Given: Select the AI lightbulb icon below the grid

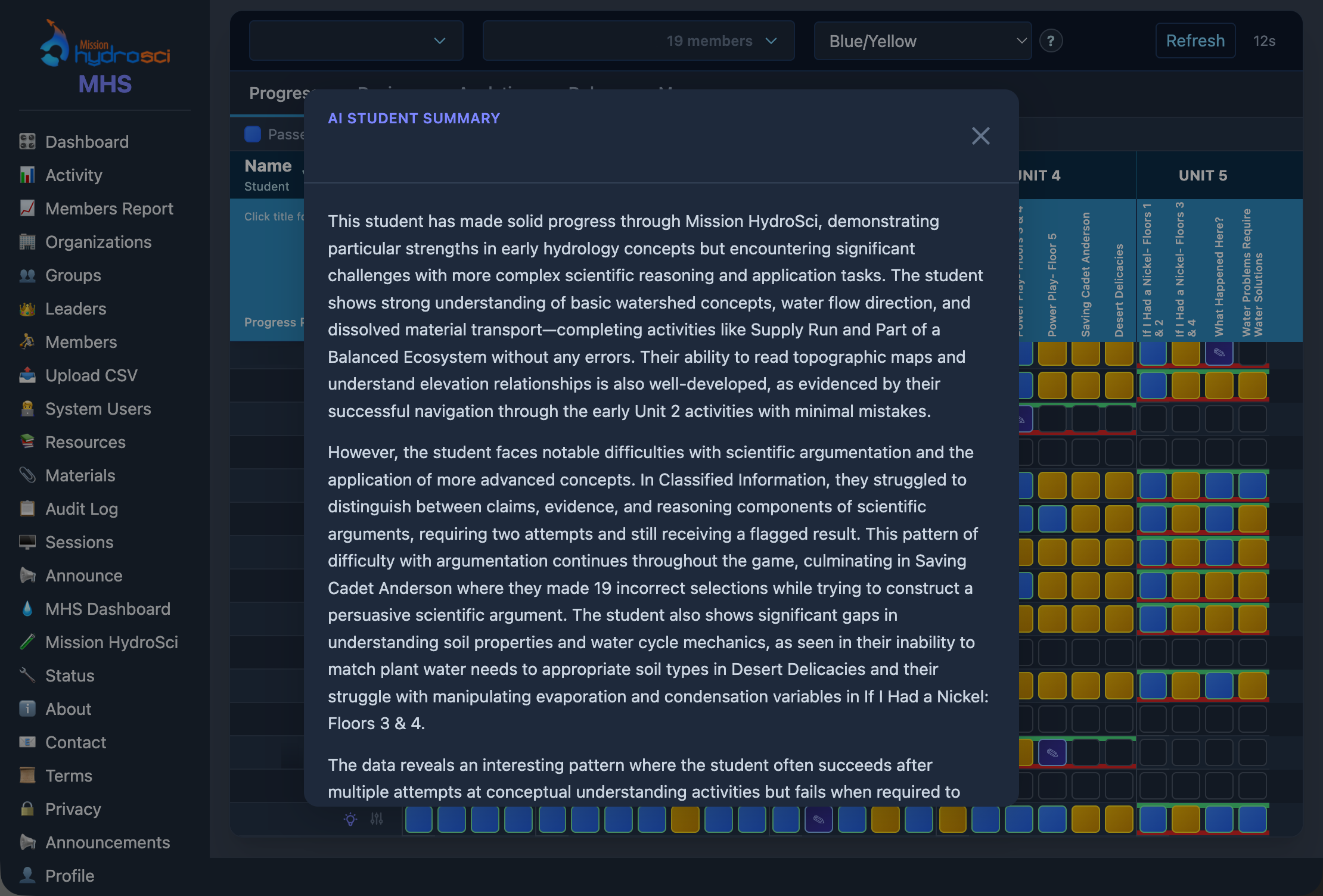Looking at the screenshot, I should point(350,819).
